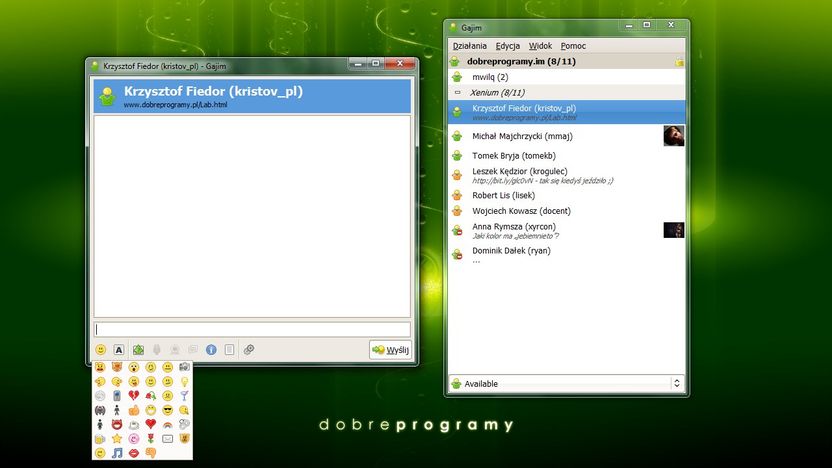This screenshot has height=468, width=832.
Task: Click the lock icon on dobreprogramy.im row
Action: pyautogui.click(x=679, y=62)
